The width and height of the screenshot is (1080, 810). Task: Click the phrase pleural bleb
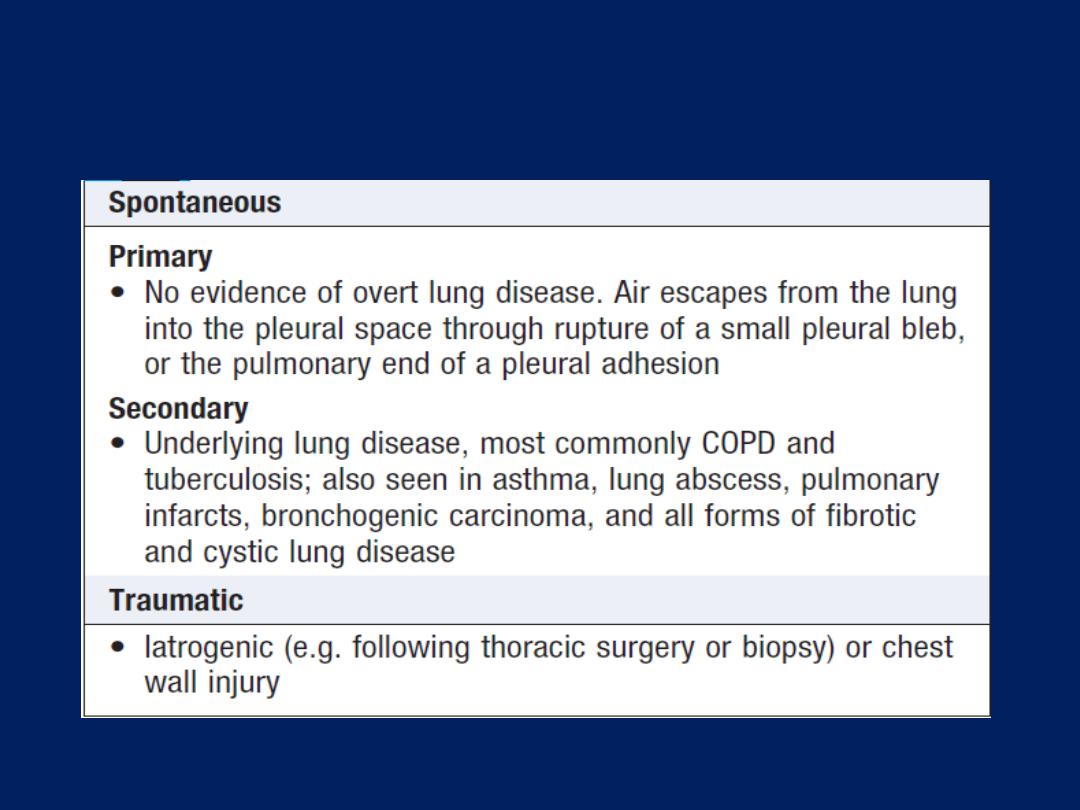[883, 329]
